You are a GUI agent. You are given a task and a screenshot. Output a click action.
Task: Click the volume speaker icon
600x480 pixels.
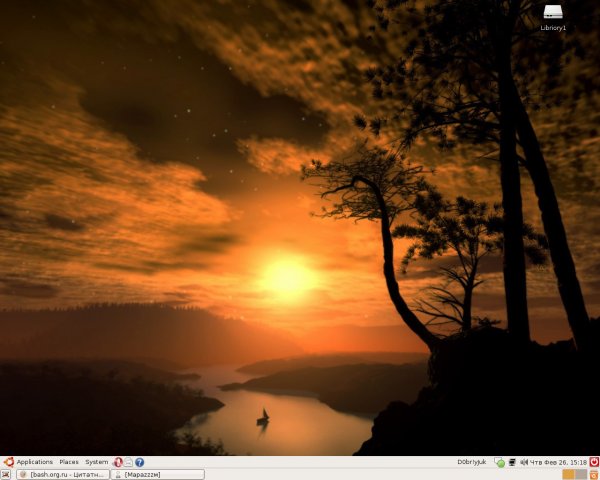(523, 462)
